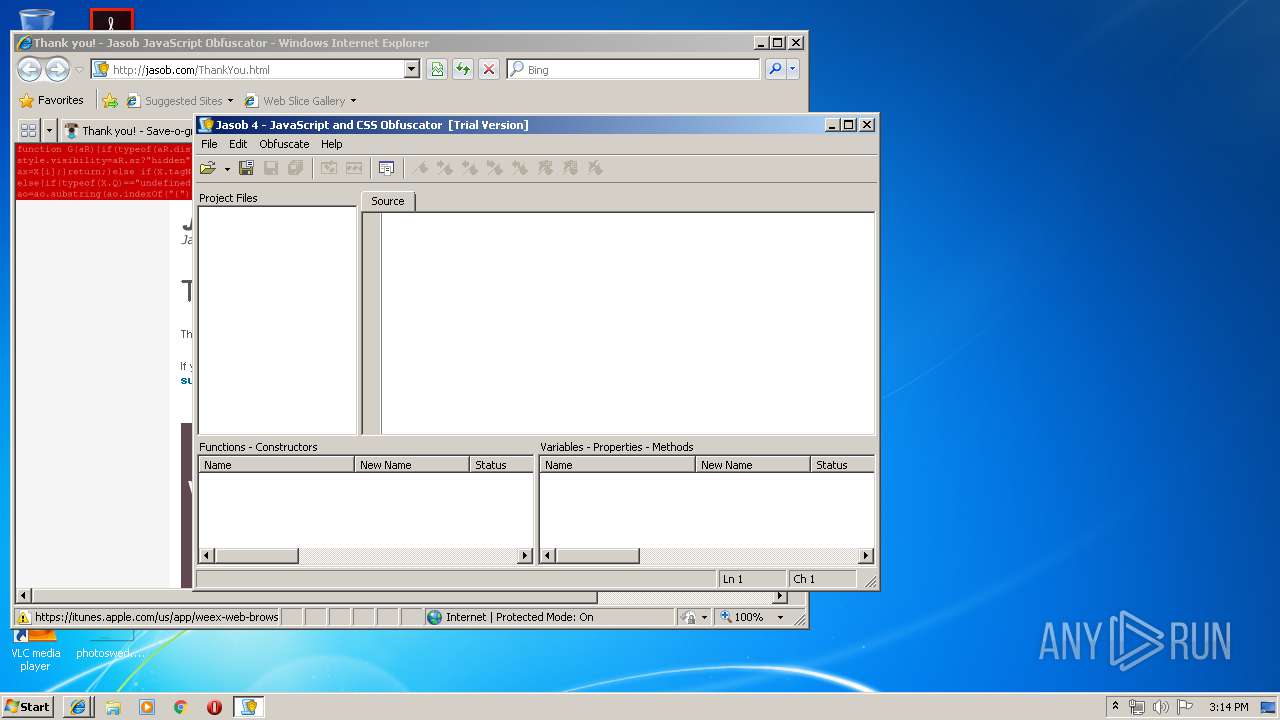
Task: Click Add to Favorites Bar icon
Action: point(110,101)
